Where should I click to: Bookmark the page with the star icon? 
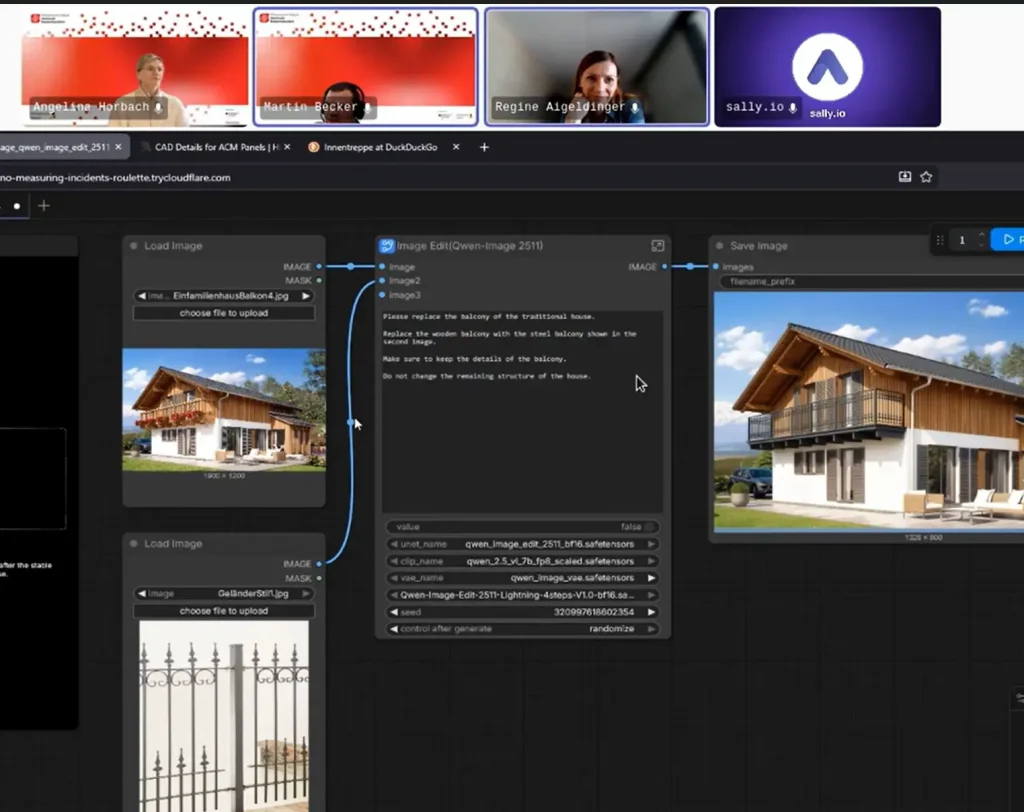(926, 177)
